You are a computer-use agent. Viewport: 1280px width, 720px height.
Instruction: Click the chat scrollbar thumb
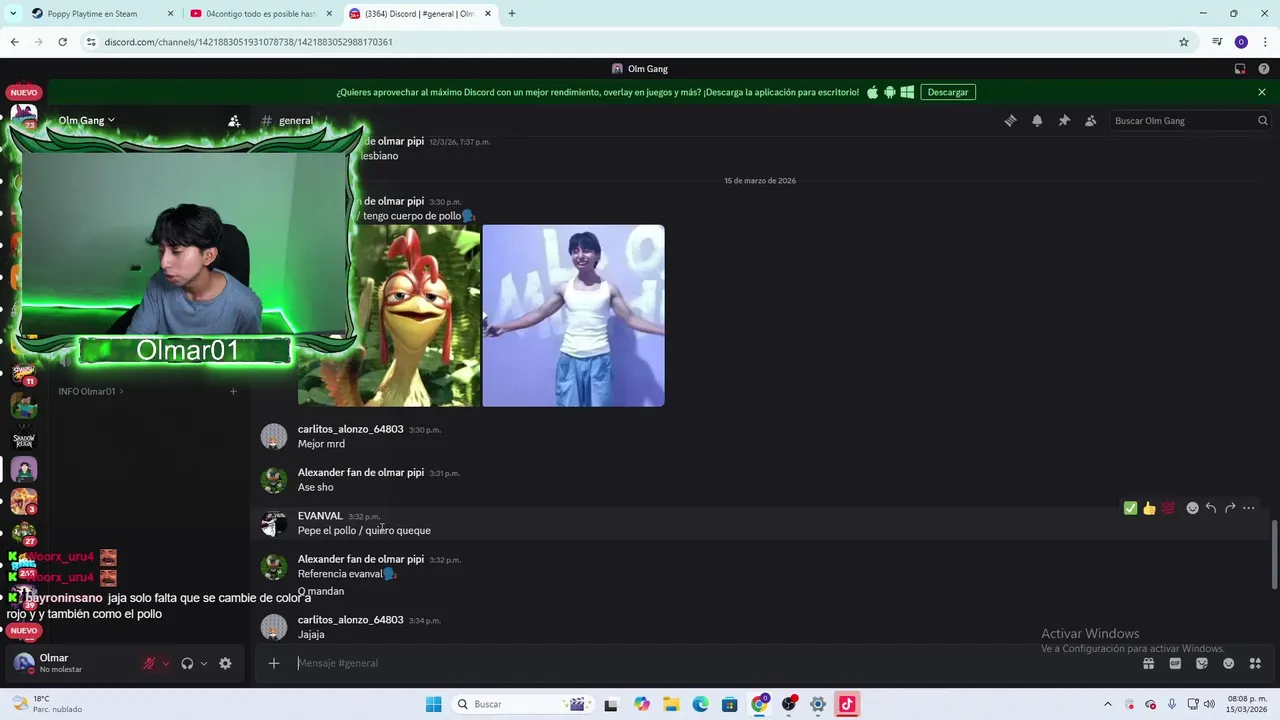click(1274, 555)
